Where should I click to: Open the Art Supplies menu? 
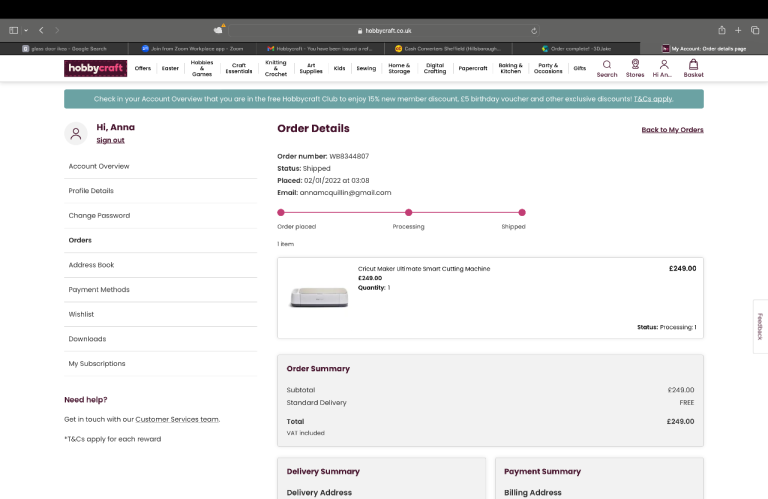[x=311, y=68]
